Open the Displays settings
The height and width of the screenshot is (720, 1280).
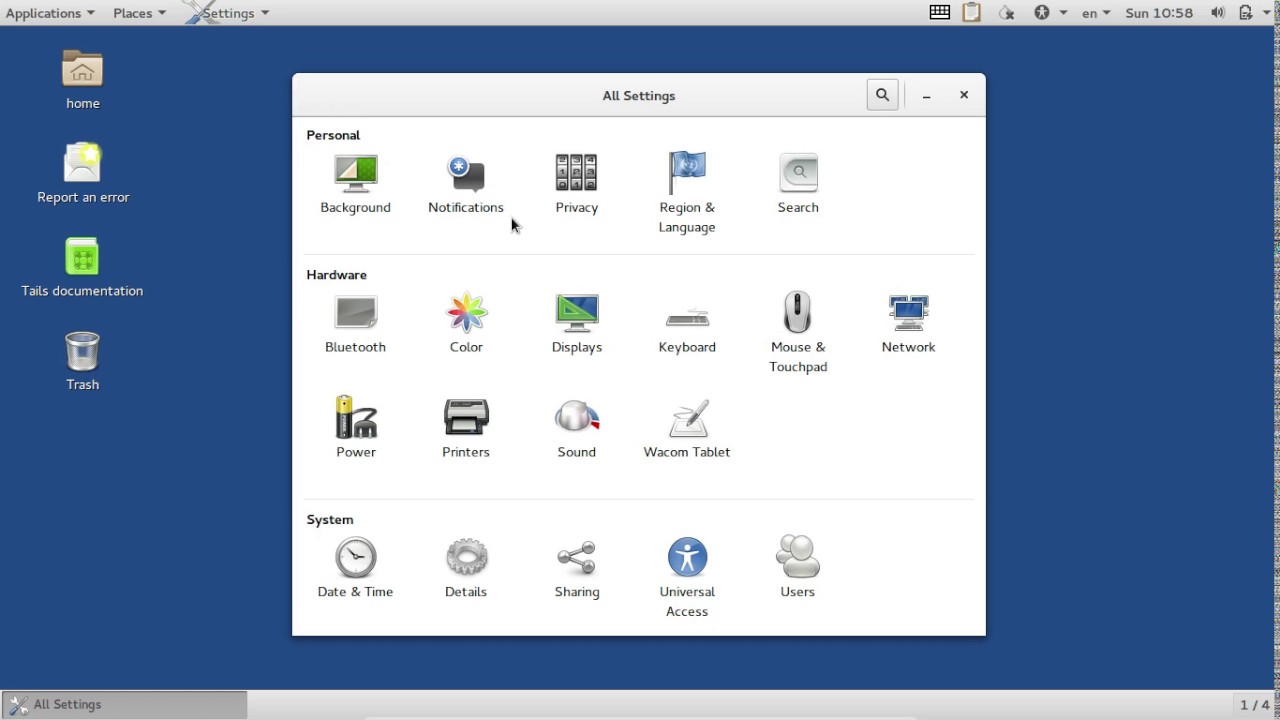577,324
